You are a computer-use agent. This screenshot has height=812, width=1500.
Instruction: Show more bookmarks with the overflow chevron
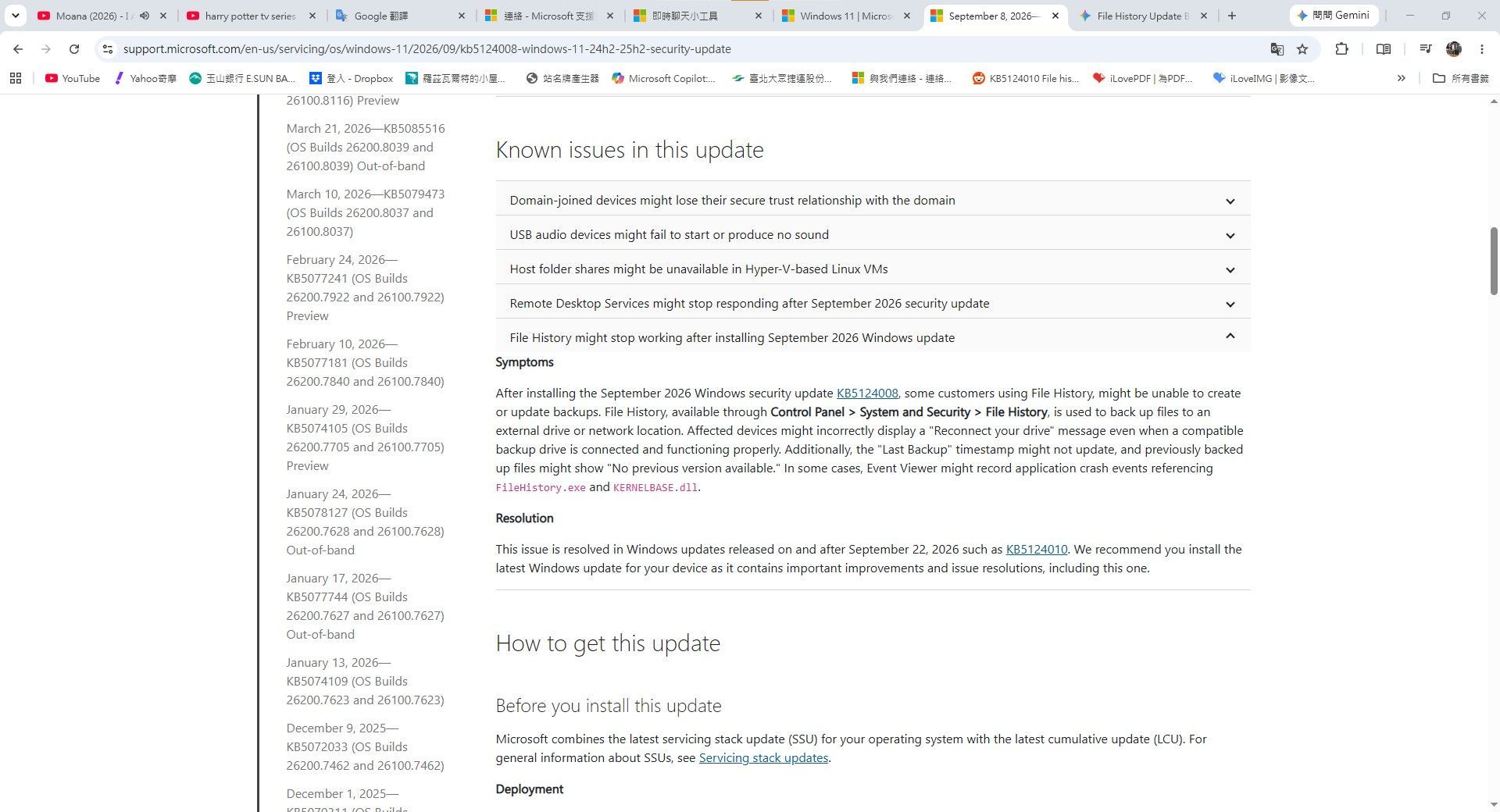pyautogui.click(x=1402, y=78)
